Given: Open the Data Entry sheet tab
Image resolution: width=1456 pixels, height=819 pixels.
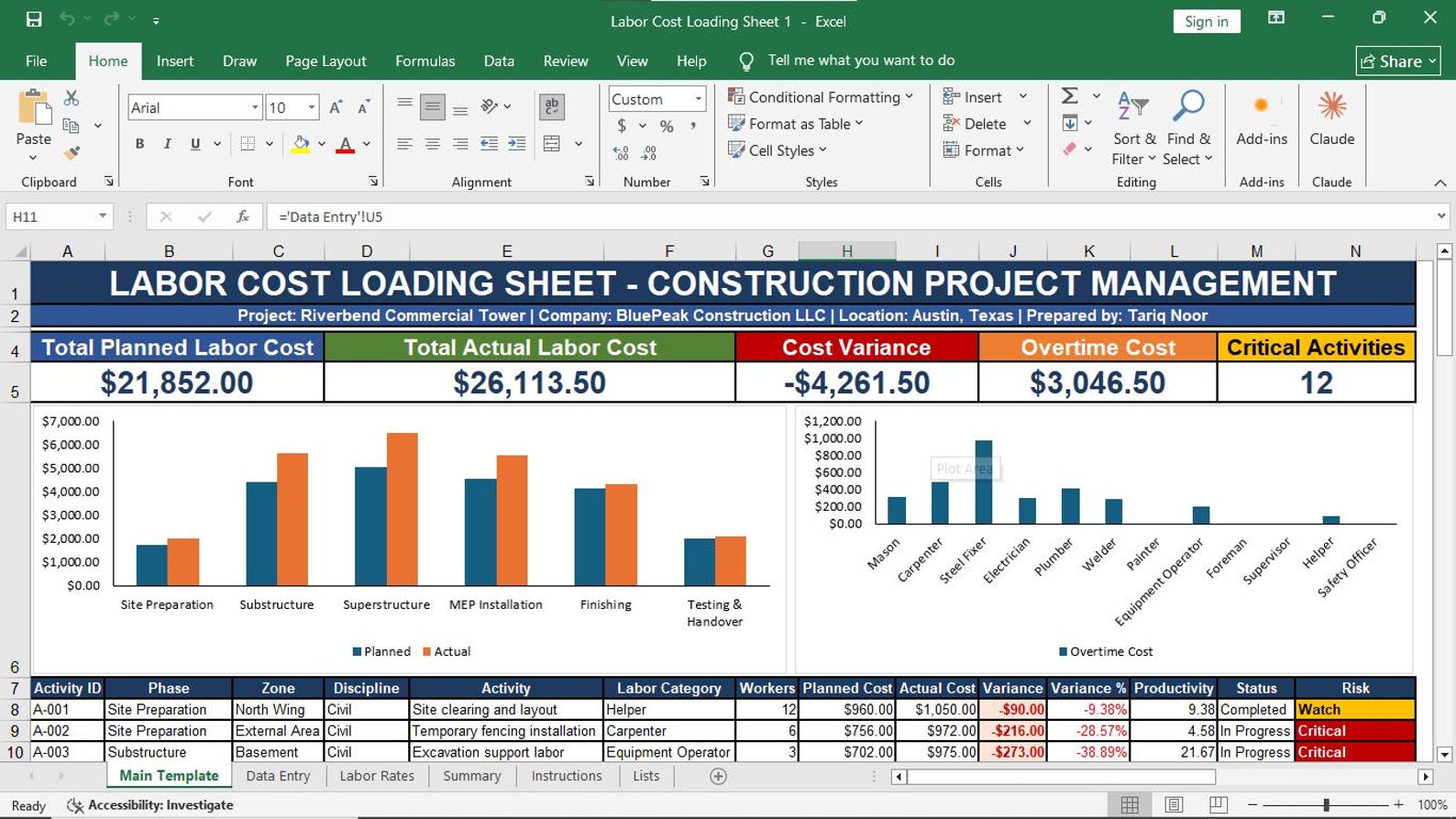Looking at the screenshot, I should tap(278, 776).
